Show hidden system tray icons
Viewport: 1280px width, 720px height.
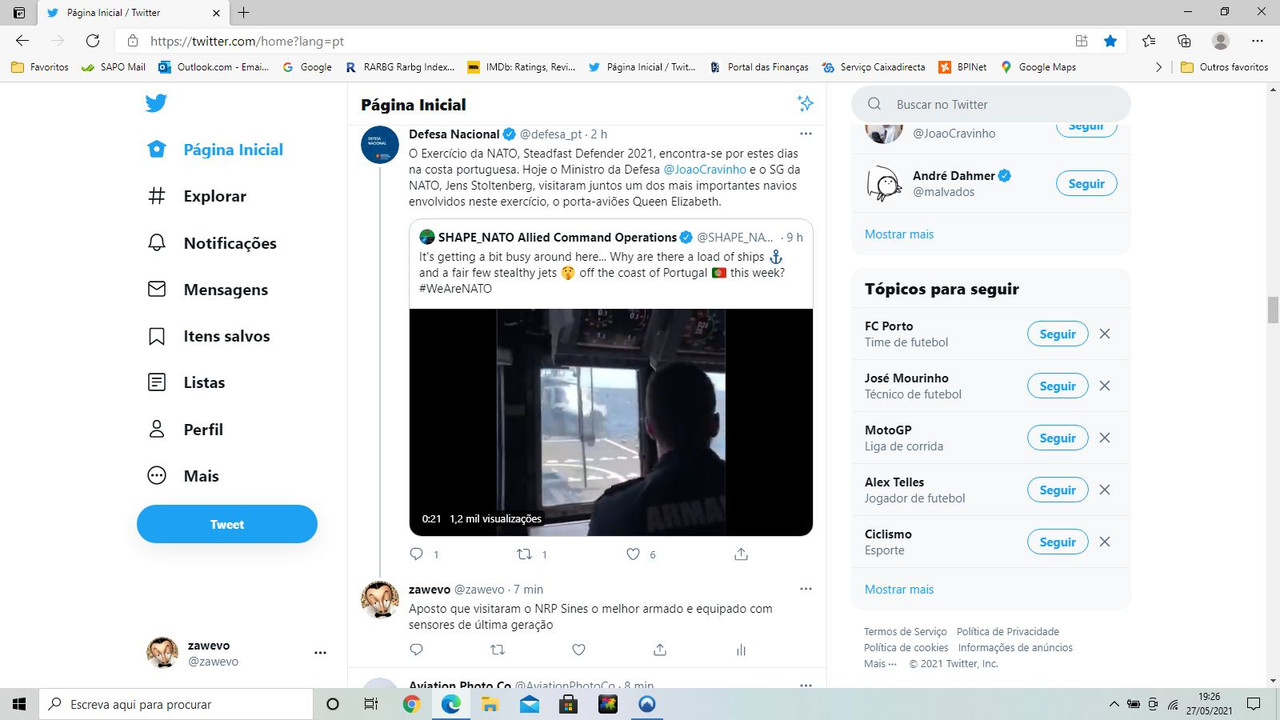coord(1114,704)
